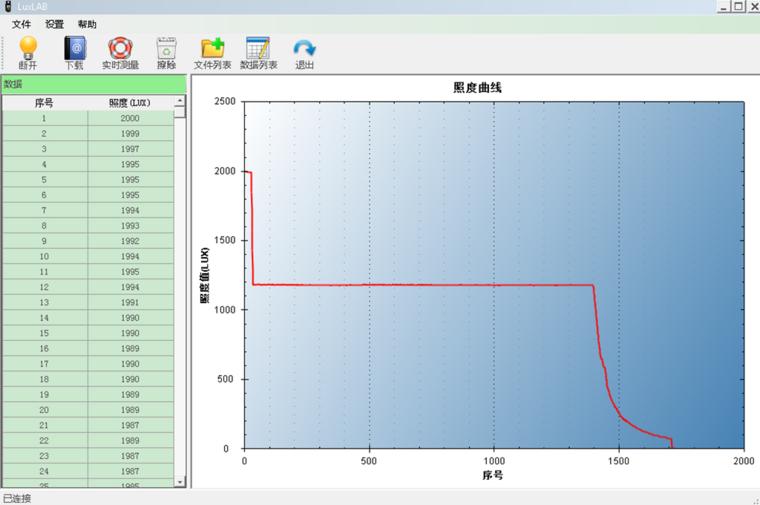
Task: Maximize the LuxLAB window
Action: tap(738, 6)
